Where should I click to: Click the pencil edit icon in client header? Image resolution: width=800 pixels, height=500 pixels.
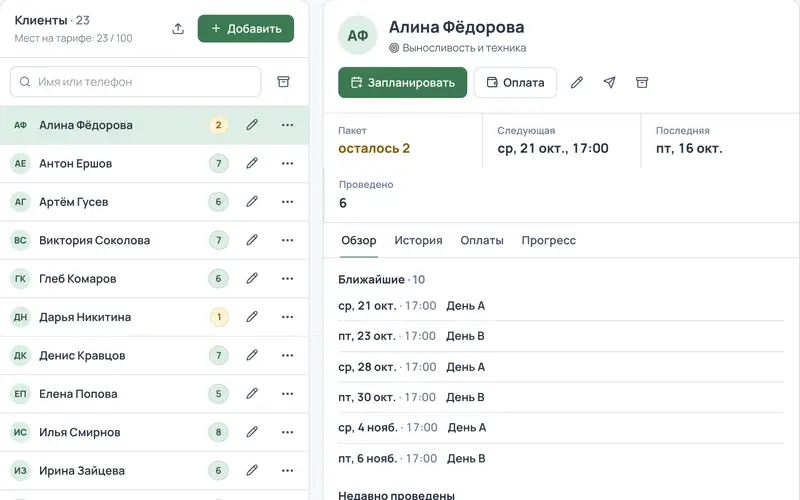(577, 82)
